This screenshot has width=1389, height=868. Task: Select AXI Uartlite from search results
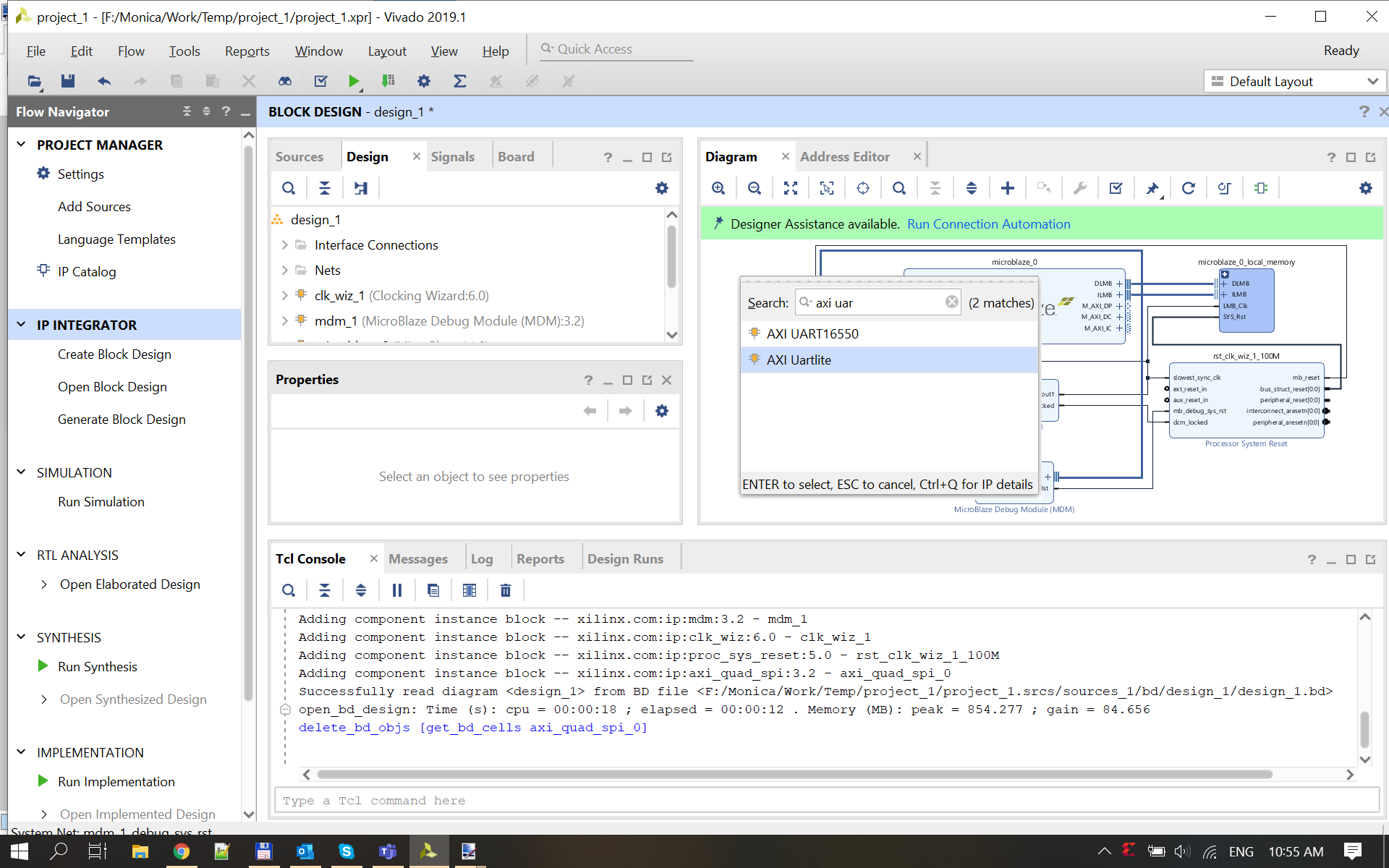(x=889, y=360)
